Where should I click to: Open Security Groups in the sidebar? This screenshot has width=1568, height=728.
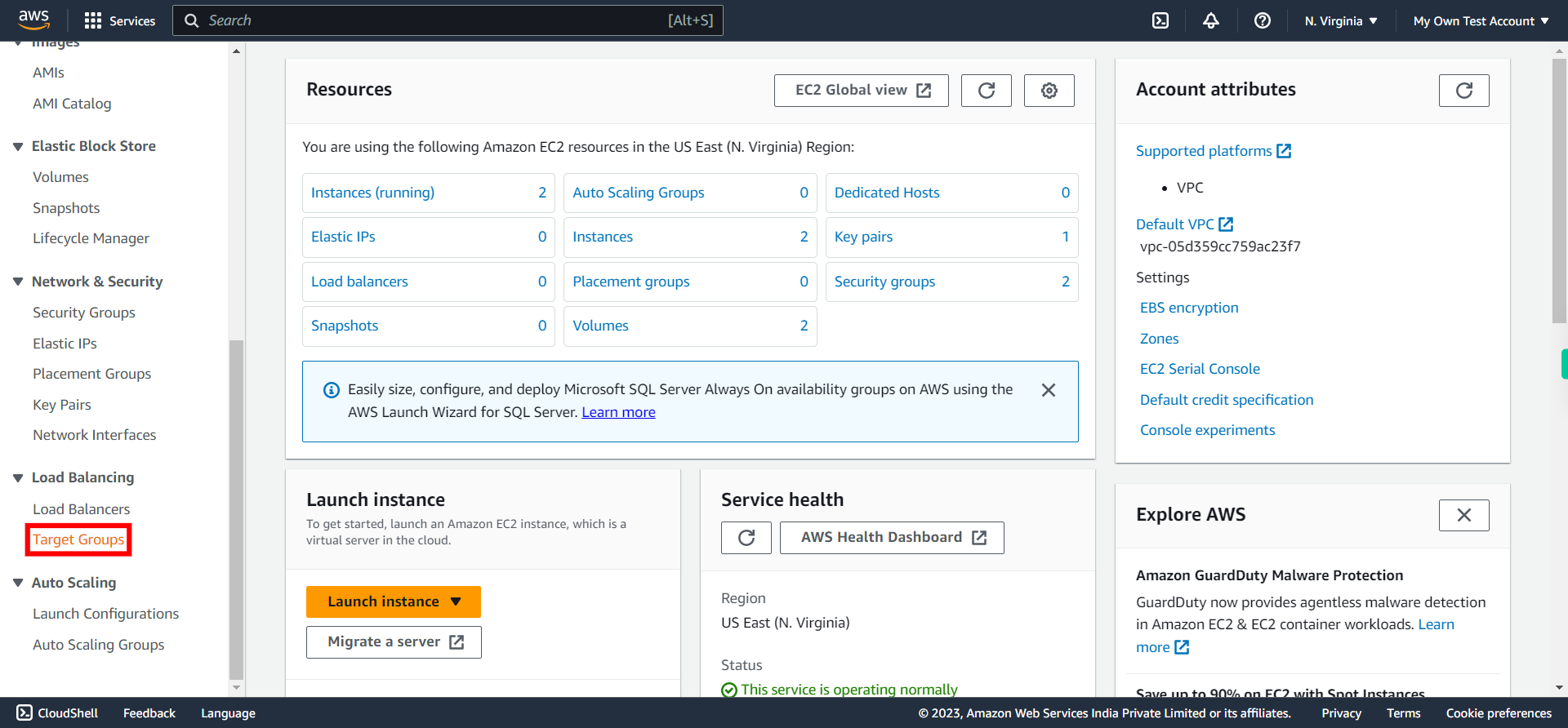click(x=84, y=313)
